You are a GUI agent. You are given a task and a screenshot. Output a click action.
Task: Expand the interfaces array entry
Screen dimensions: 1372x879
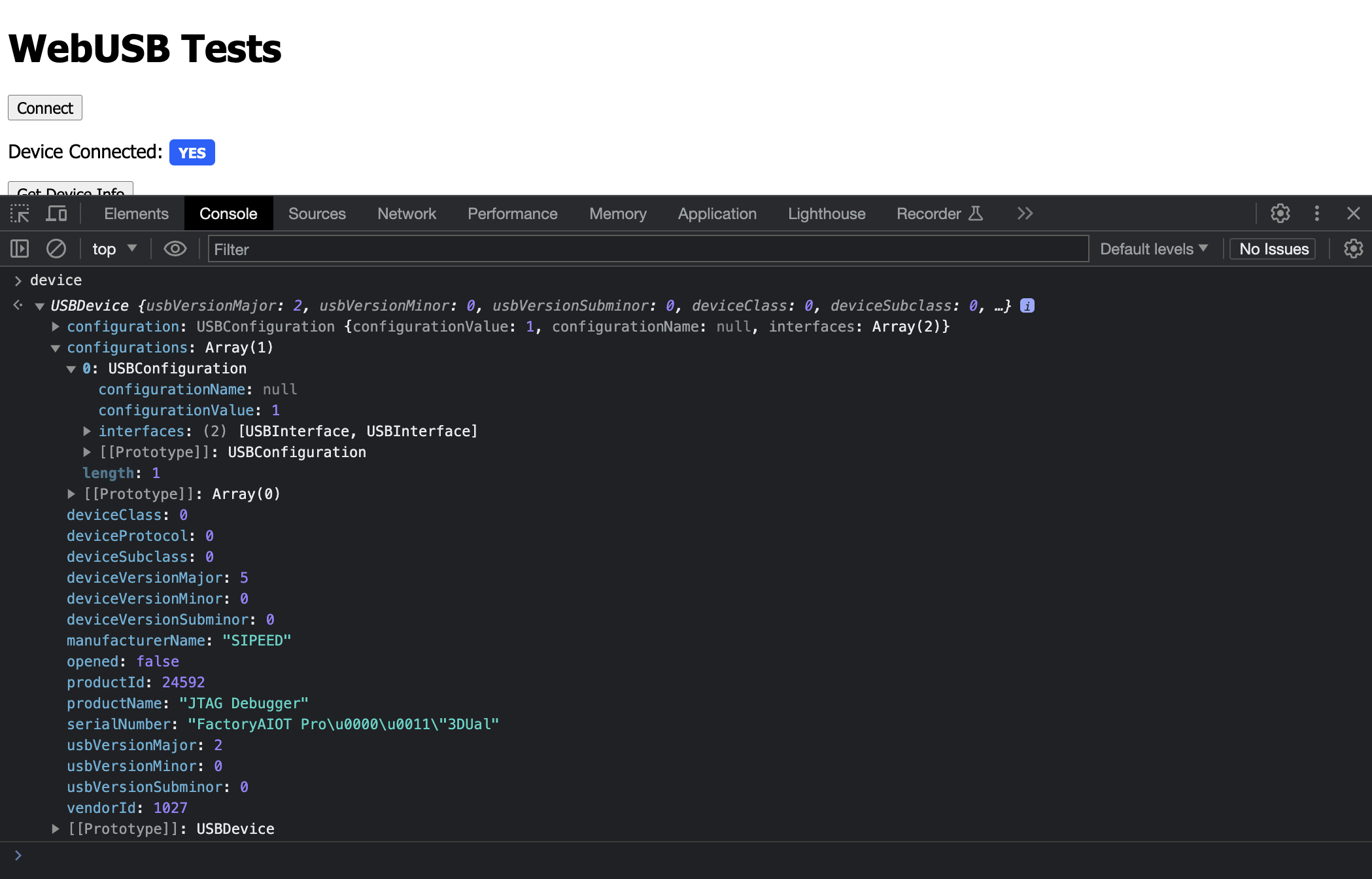point(87,431)
